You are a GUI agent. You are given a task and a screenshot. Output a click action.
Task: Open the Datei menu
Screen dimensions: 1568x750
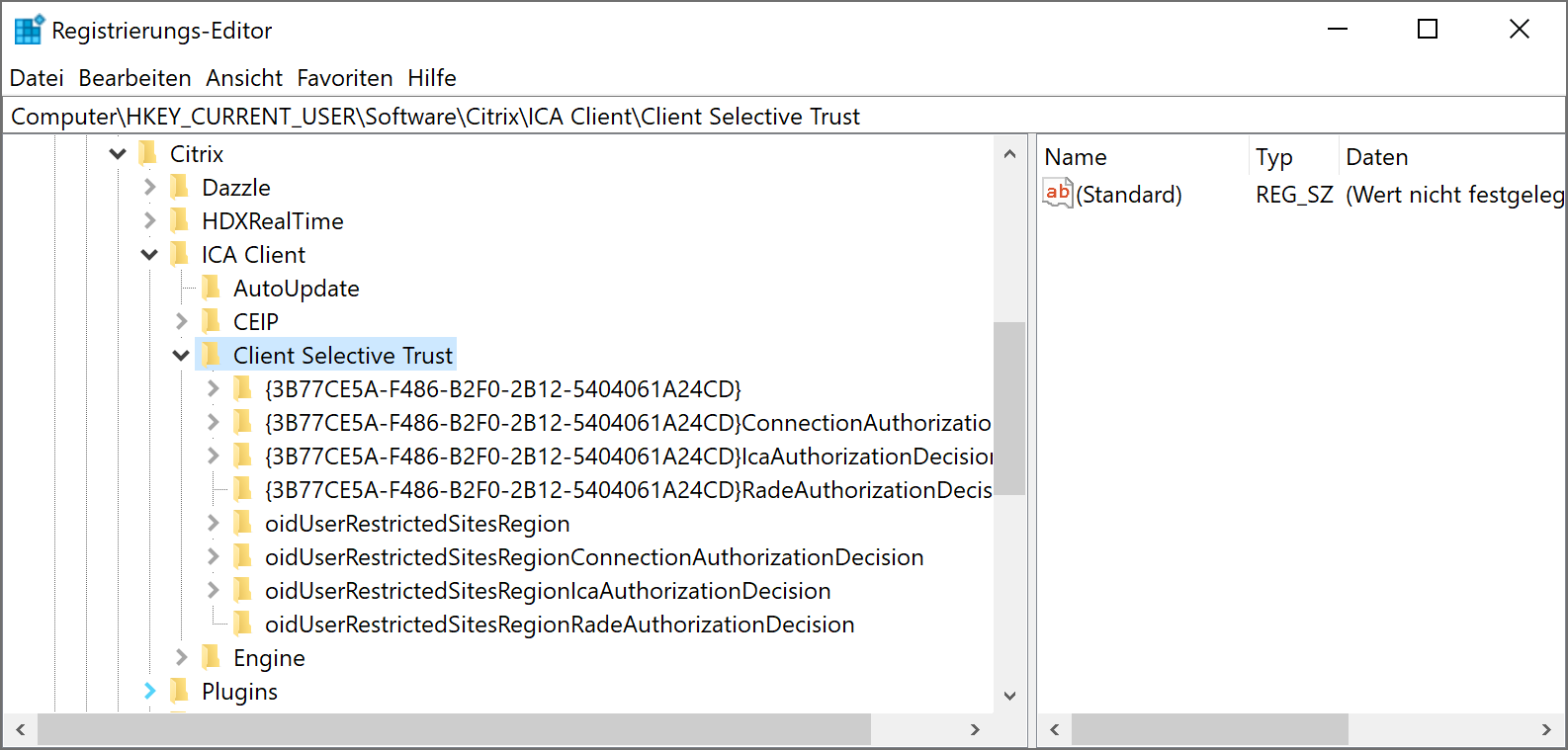[37, 78]
